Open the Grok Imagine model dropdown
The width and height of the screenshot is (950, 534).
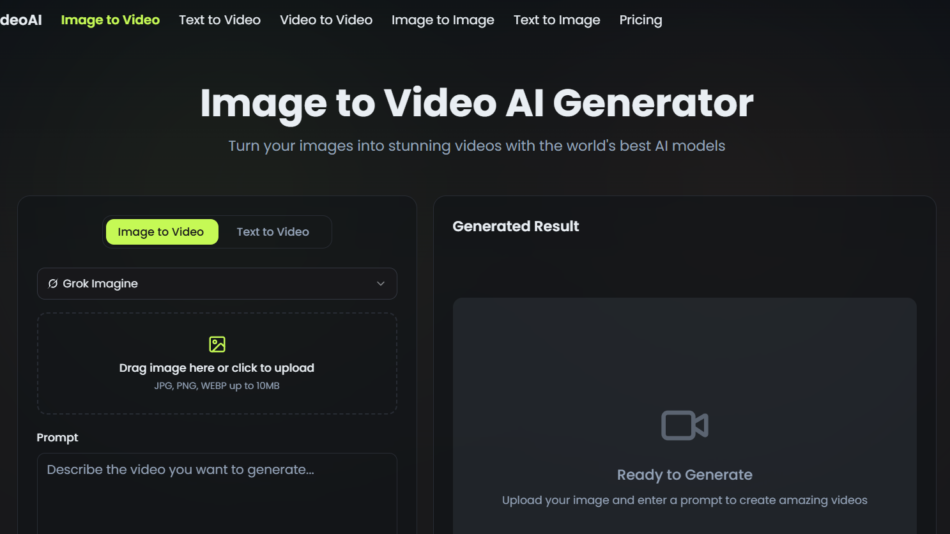click(217, 284)
